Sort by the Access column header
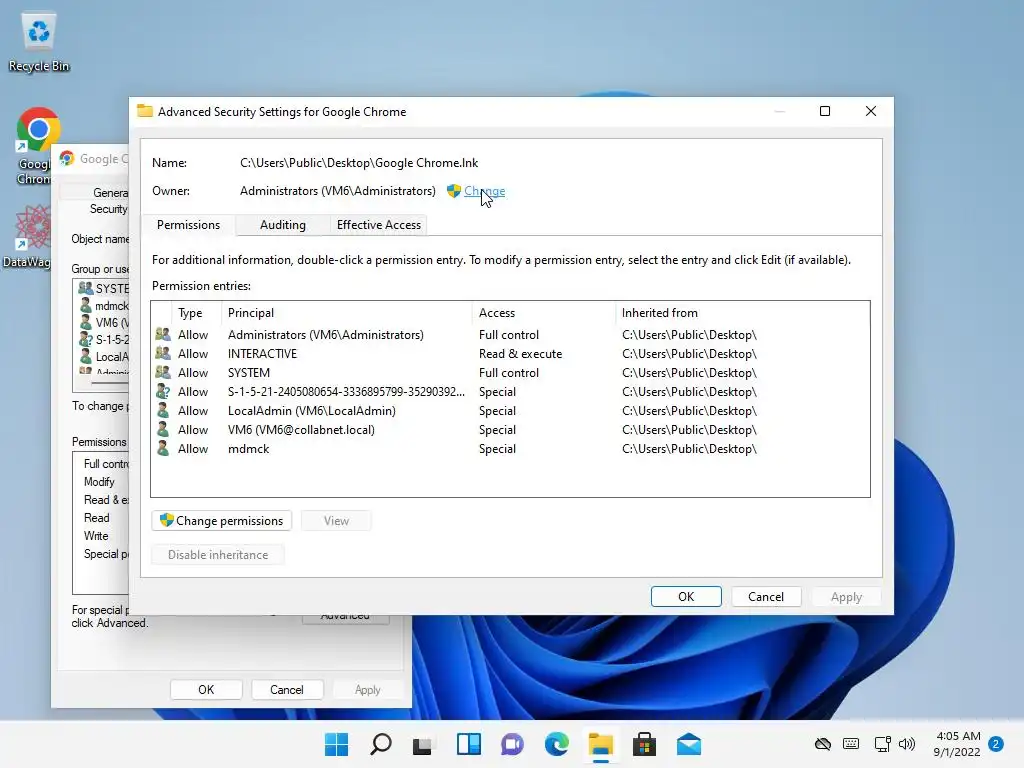Viewport: 1024px width, 768px height. point(543,313)
